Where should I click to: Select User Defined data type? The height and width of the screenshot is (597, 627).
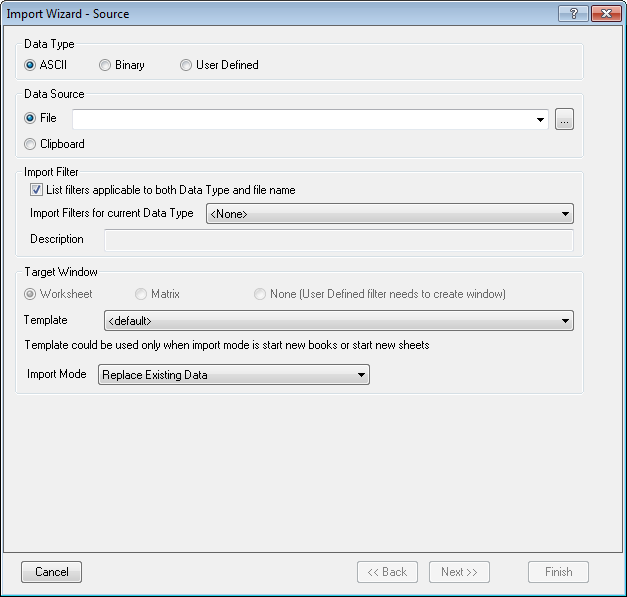click(x=186, y=65)
